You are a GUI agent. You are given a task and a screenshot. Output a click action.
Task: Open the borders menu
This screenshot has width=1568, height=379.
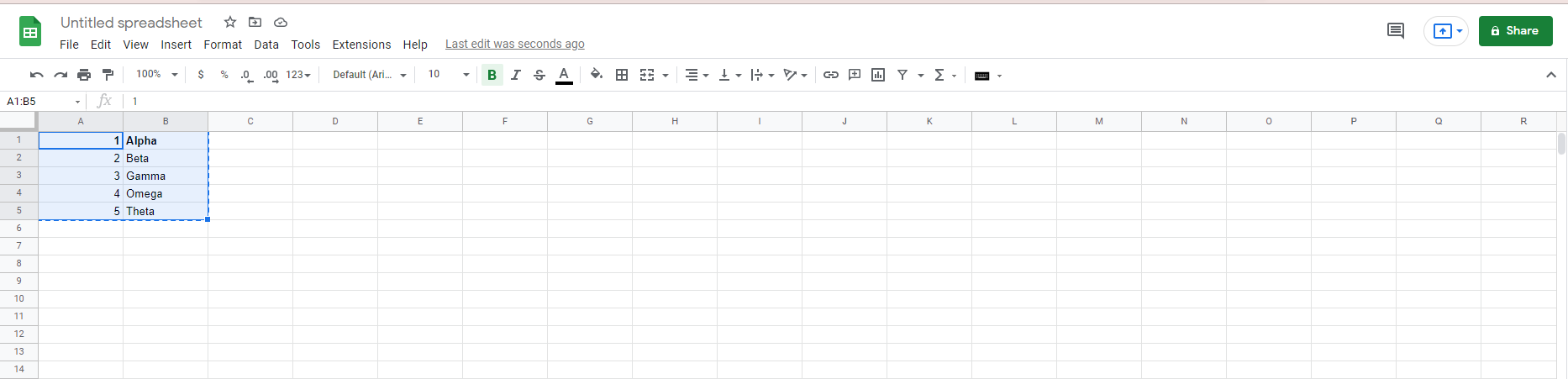[x=622, y=75]
